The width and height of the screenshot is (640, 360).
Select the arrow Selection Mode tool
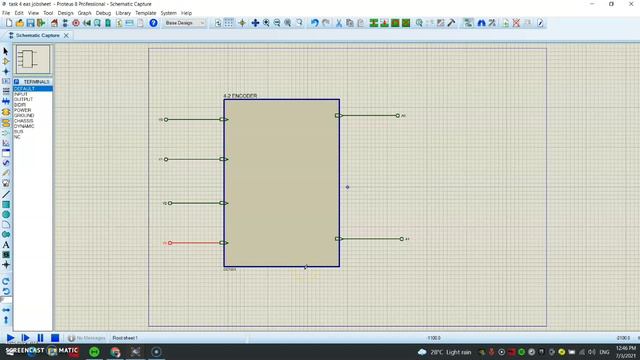coord(6,51)
